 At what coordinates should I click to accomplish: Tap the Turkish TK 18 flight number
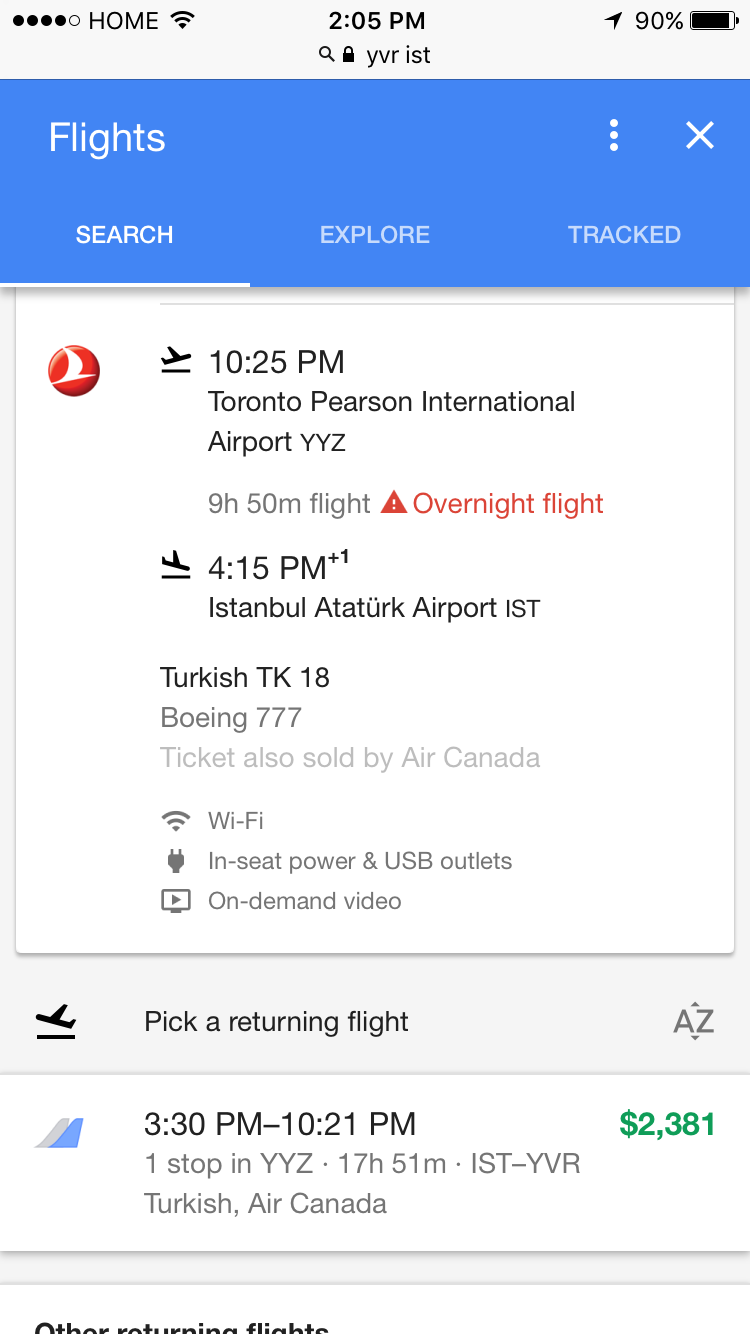pyautogui.click(x=245, y=677)
